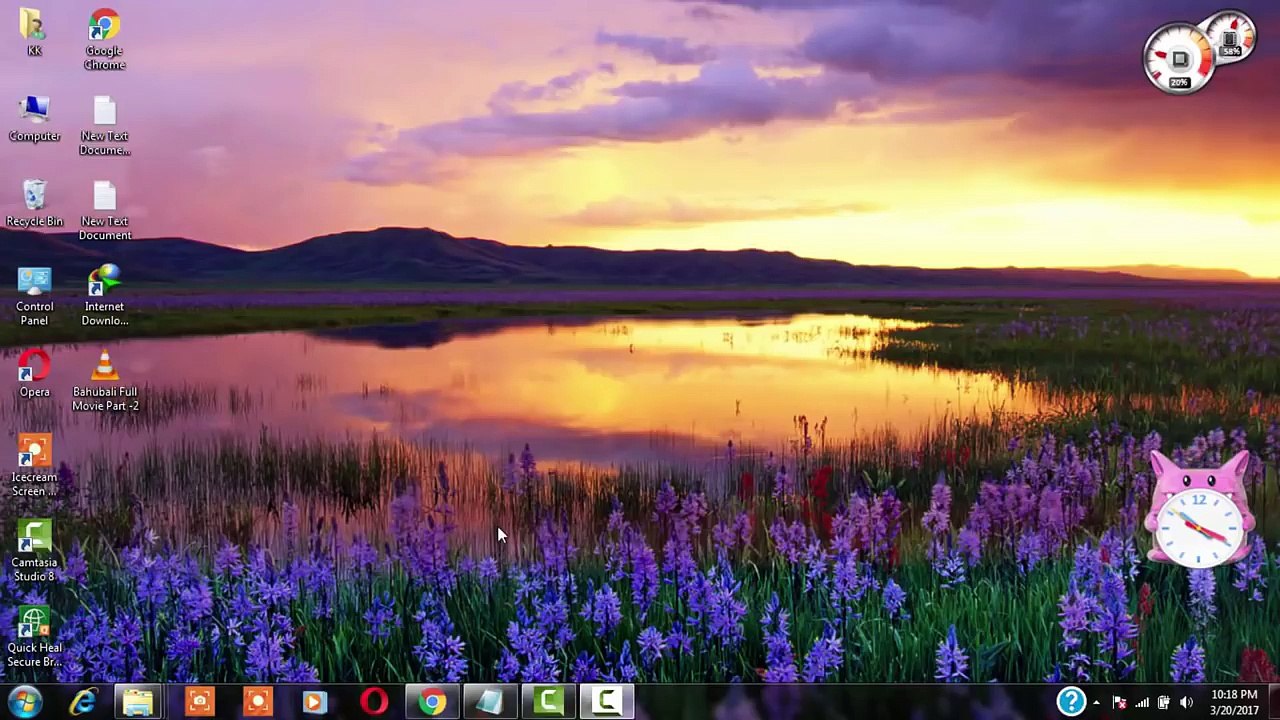Open the volume speaker control
1280x720 pixels.
pyautogui.click(x=1186, y=703)
